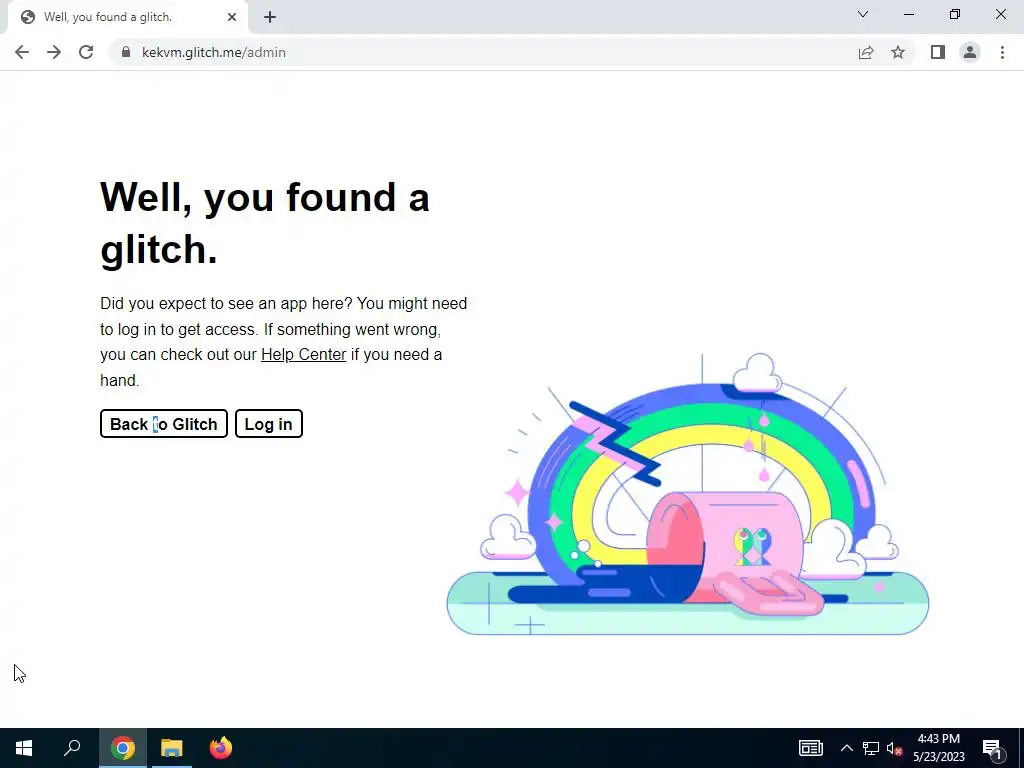This screenshot has height=768, width=1024.
Task: Click the browser forward arrow
Action: 54,52
